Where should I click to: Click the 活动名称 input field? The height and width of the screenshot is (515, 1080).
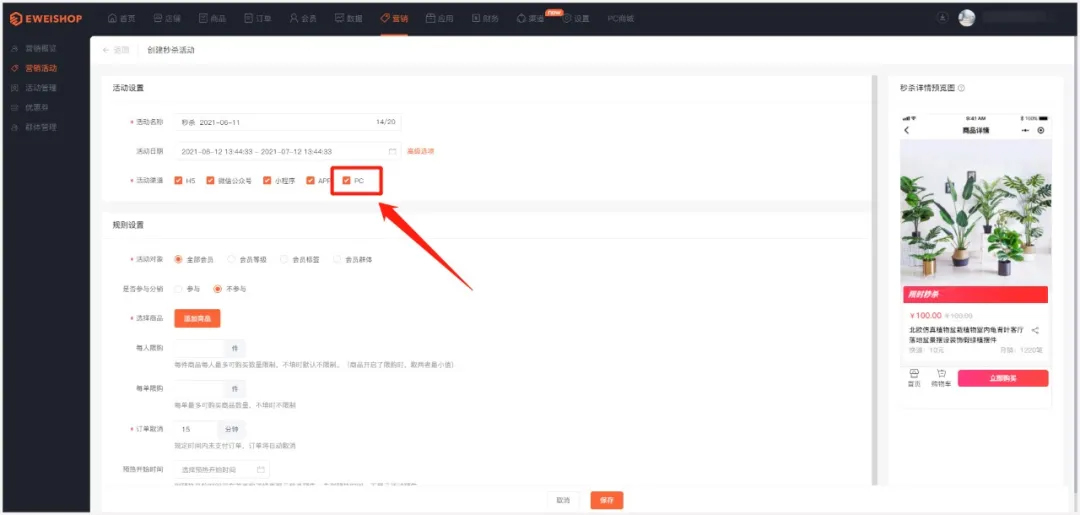pos(275,122)
